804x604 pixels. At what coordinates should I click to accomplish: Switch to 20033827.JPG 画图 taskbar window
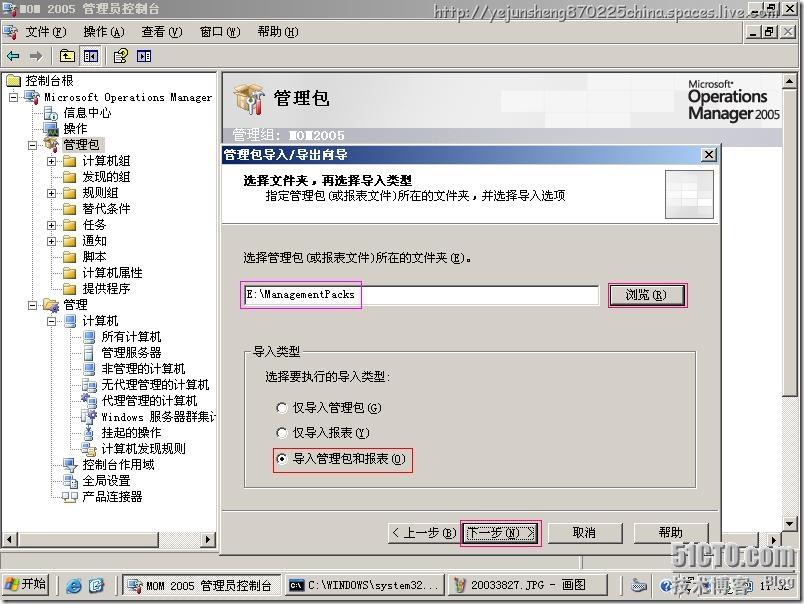(527, 585)
